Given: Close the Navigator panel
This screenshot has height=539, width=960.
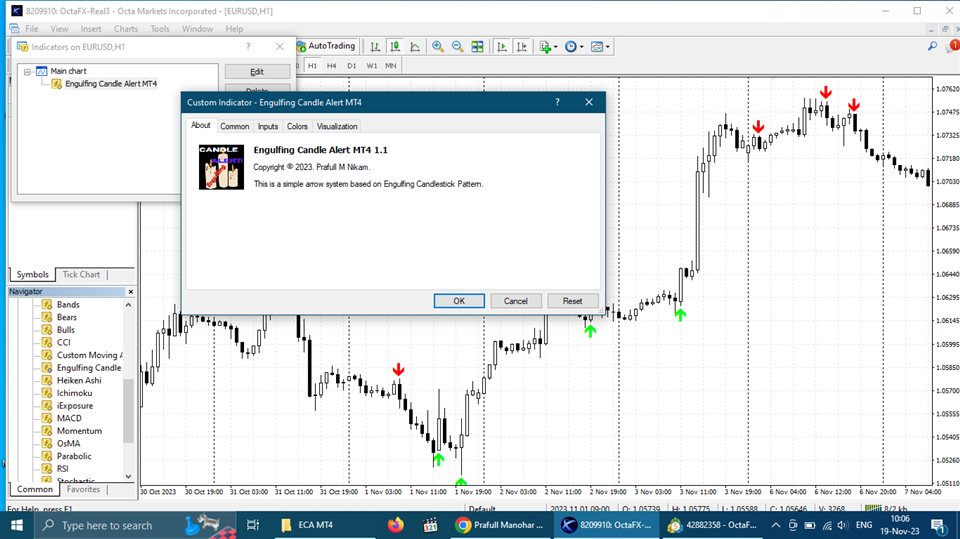Looking at the screenshot, I should pyautogui.click(x=130, y=292).
